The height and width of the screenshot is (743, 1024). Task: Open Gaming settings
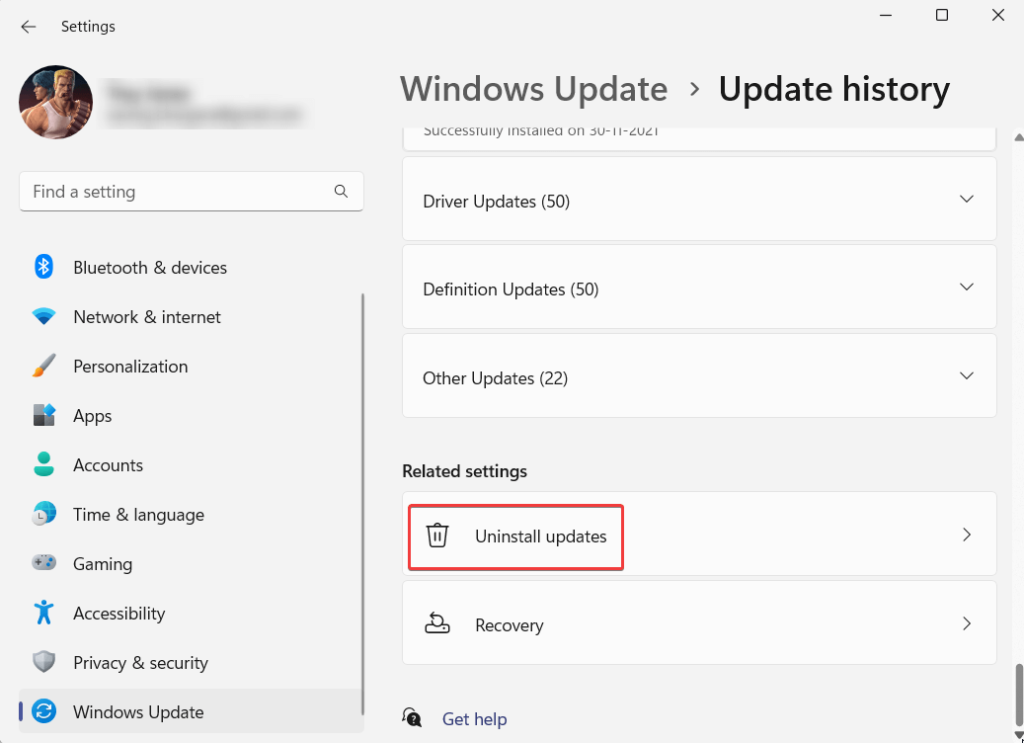pos(191,564)
